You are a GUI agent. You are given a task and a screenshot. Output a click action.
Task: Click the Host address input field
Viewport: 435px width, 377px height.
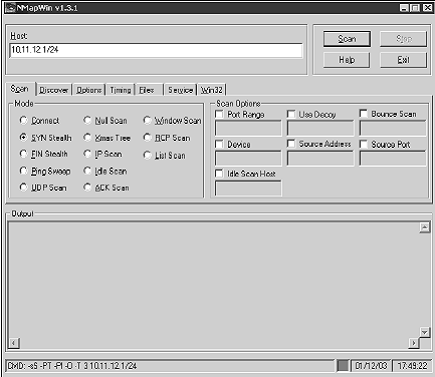[x=156, y=50]
